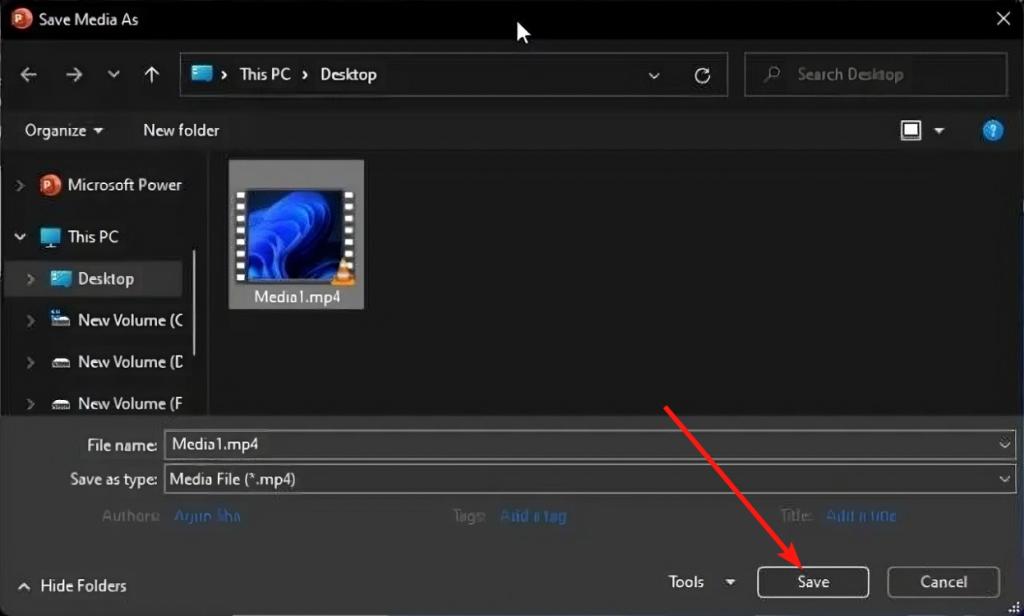Change the folder view layout
This screenshot has width=1024, height=616.
point(912,130)
